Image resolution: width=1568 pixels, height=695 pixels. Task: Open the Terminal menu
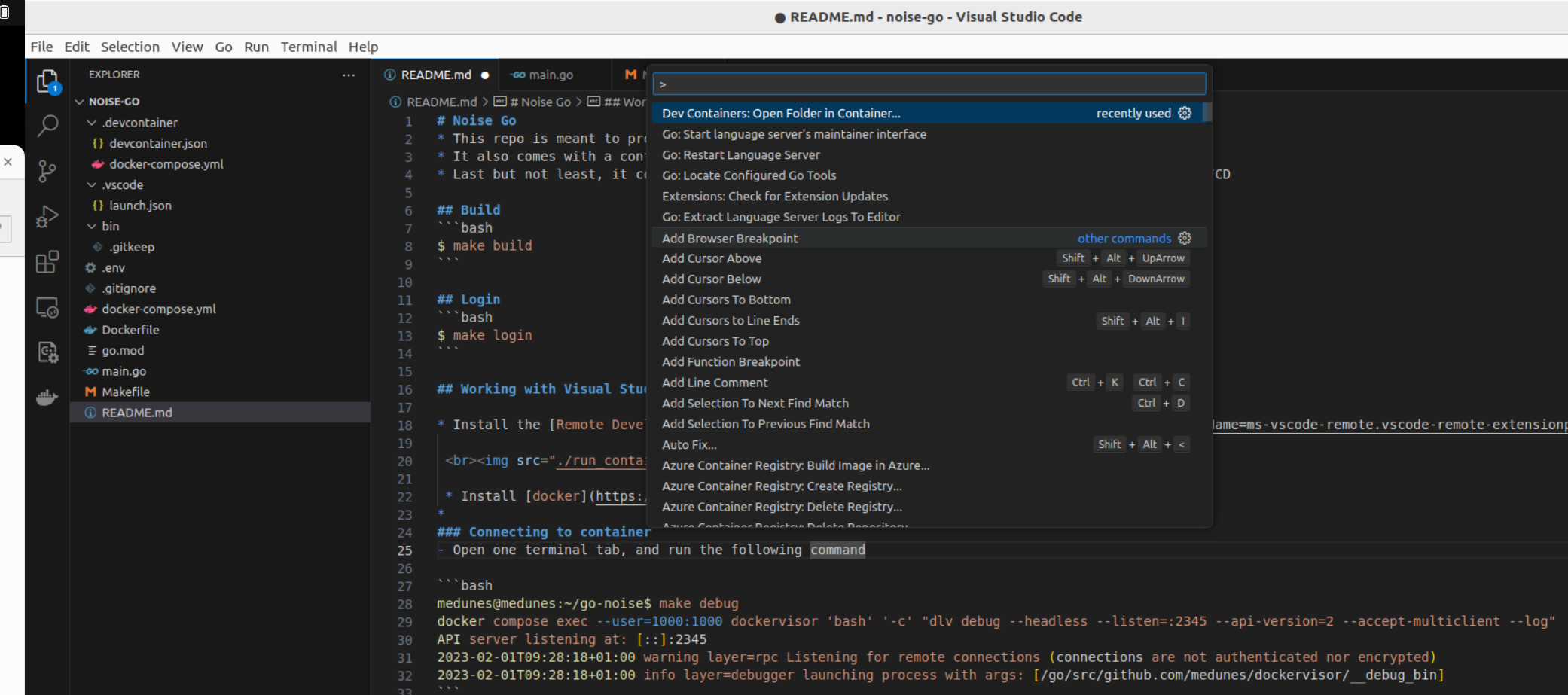[309, 47]
